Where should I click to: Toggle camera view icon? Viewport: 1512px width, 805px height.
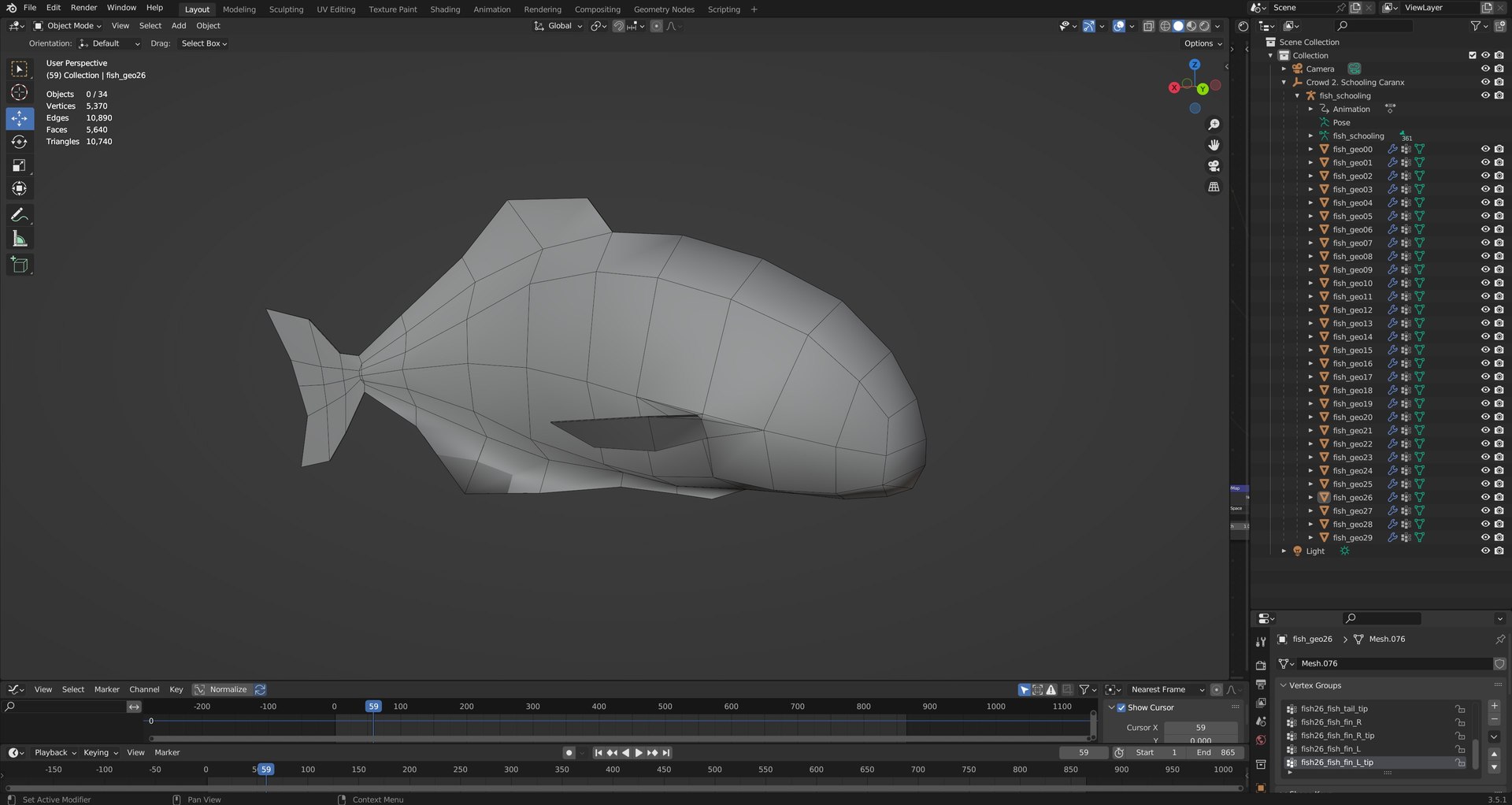1214,166
